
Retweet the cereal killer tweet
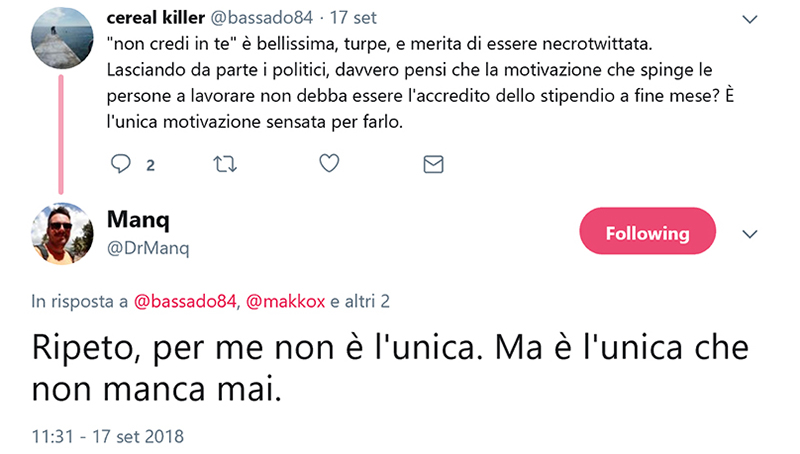225,164
